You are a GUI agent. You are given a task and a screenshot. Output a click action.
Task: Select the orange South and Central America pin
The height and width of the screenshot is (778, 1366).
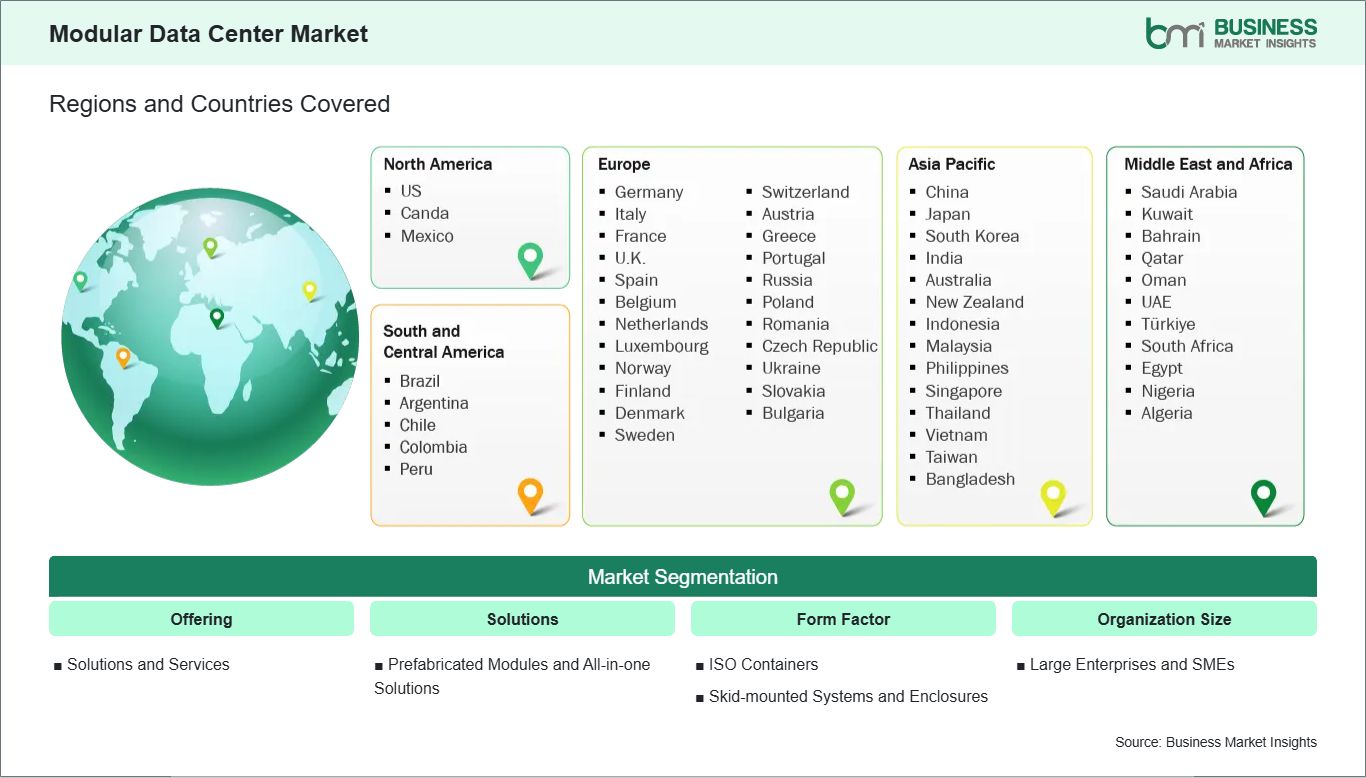(x=529, y=495)
